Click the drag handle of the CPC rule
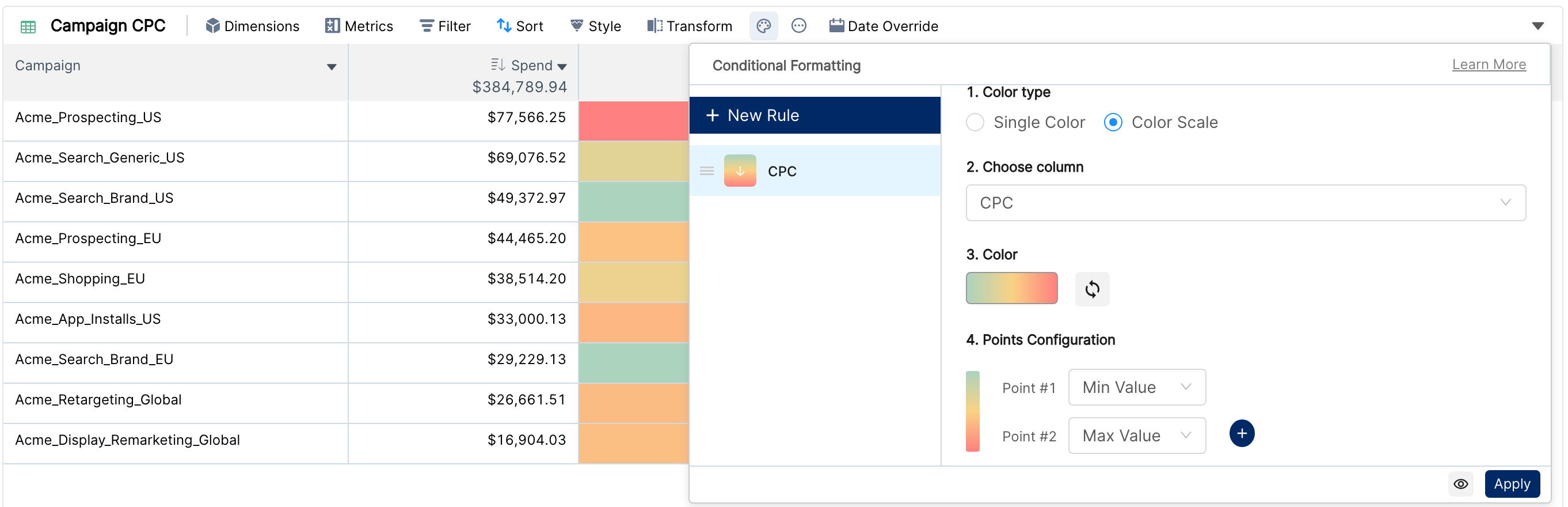 click(x=706, y=171)
